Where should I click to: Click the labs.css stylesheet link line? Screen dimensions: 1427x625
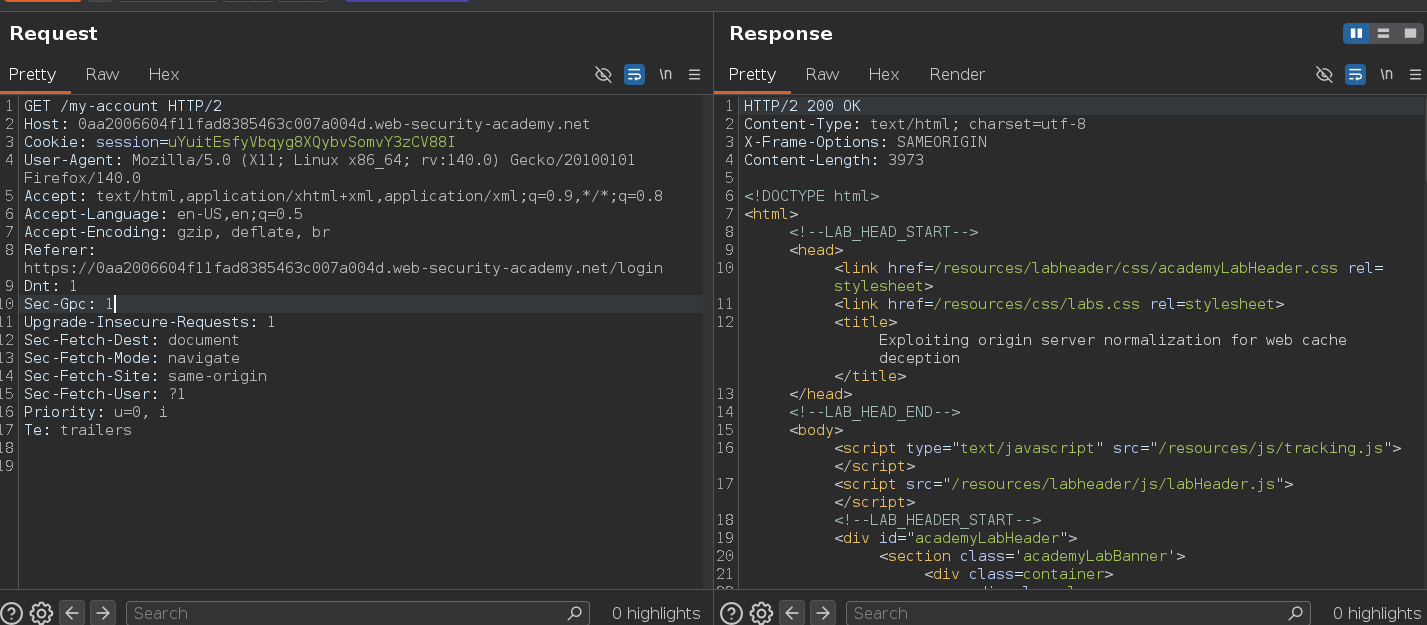tap(1059, 304)
